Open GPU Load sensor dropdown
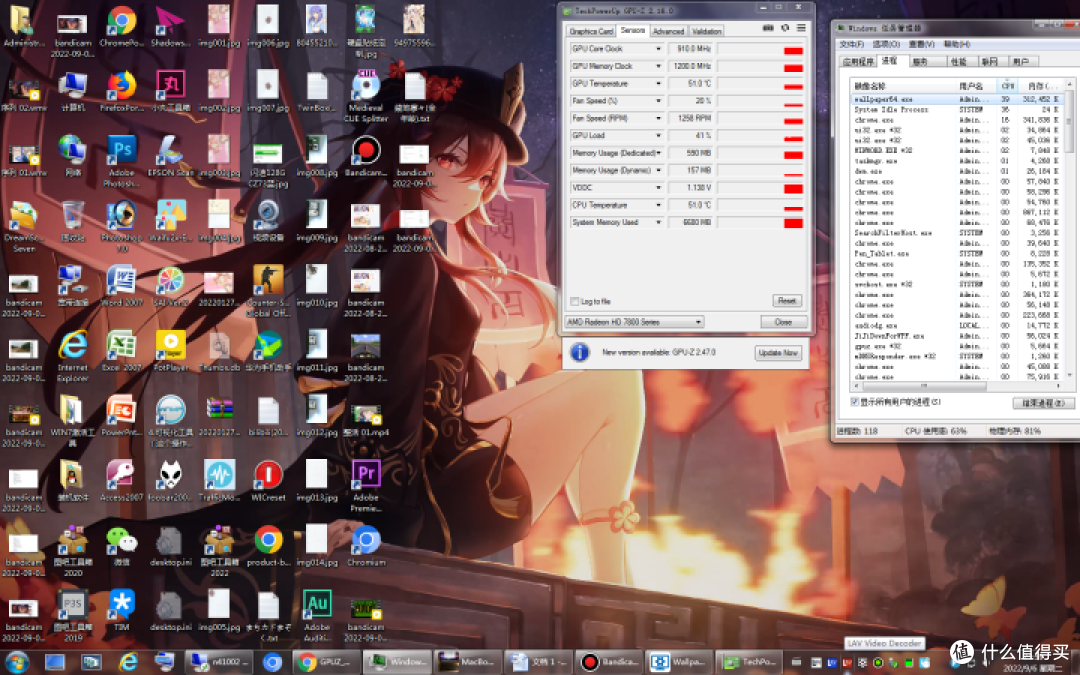The width and height of the screenshot is (1080, 675). coord(658,136)
